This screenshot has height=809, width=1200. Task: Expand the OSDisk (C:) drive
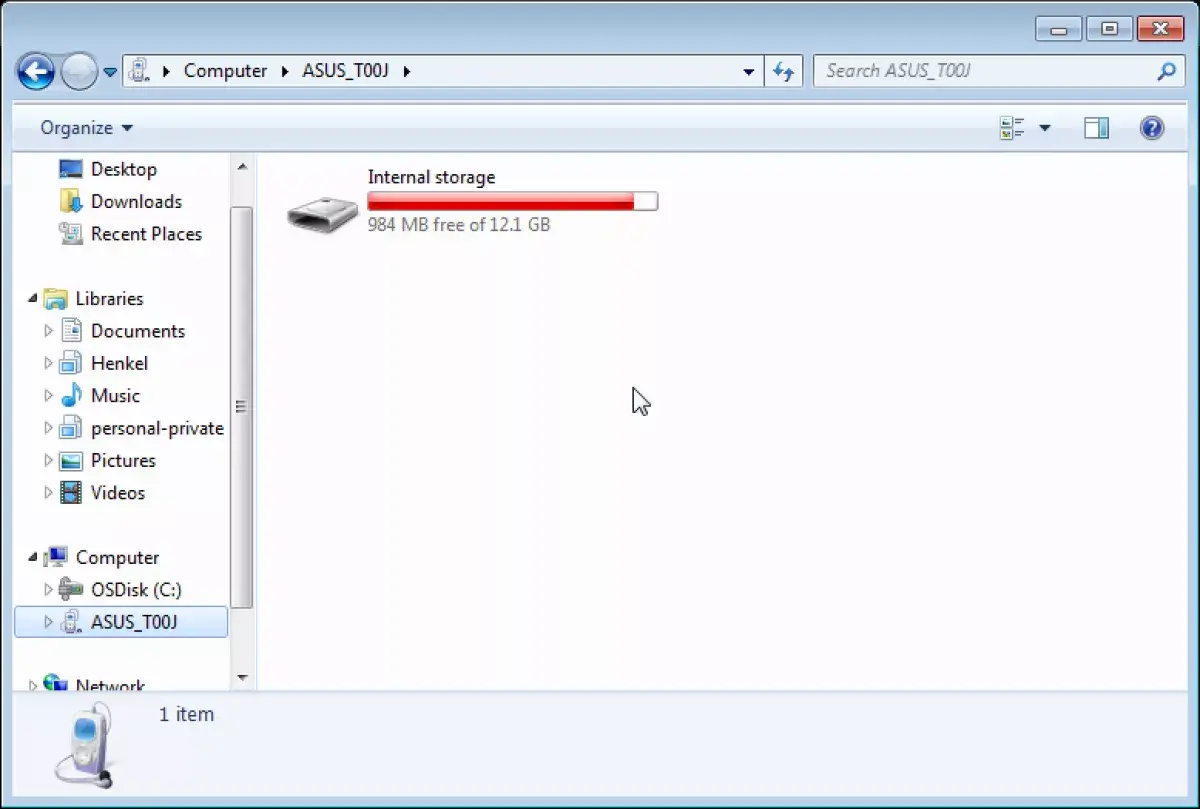[x=48, y=590]
